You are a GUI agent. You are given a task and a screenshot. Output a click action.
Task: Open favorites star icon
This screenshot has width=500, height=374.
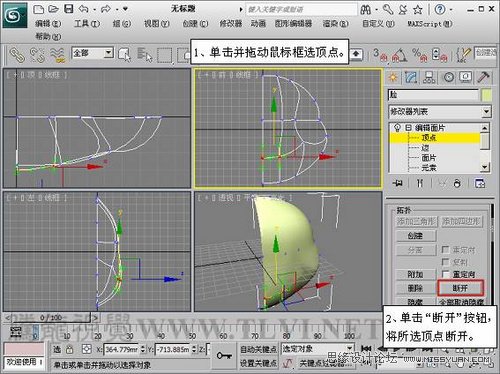click(418, 10)
